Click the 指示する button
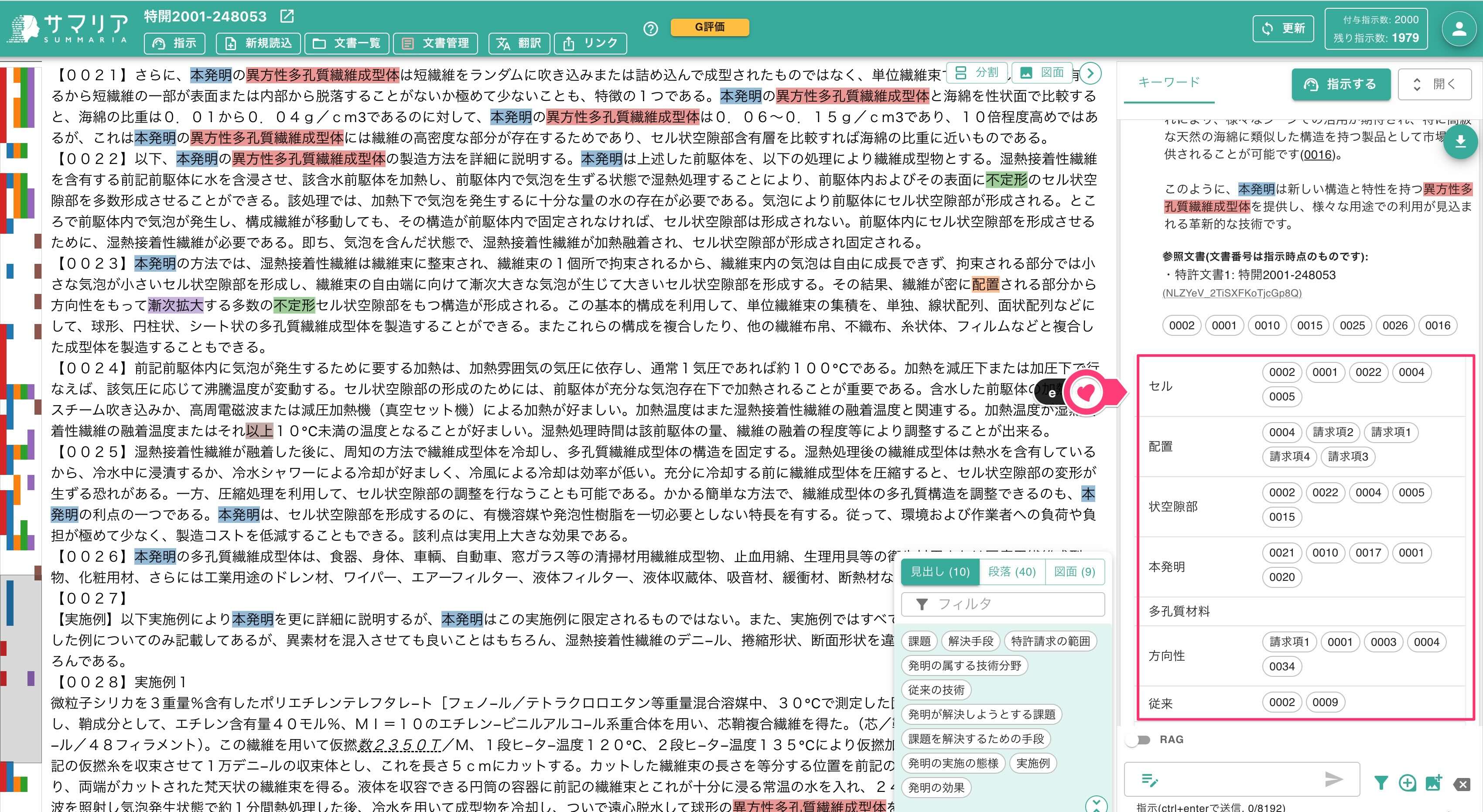 pyautogui.click(x=1341, y=84)
